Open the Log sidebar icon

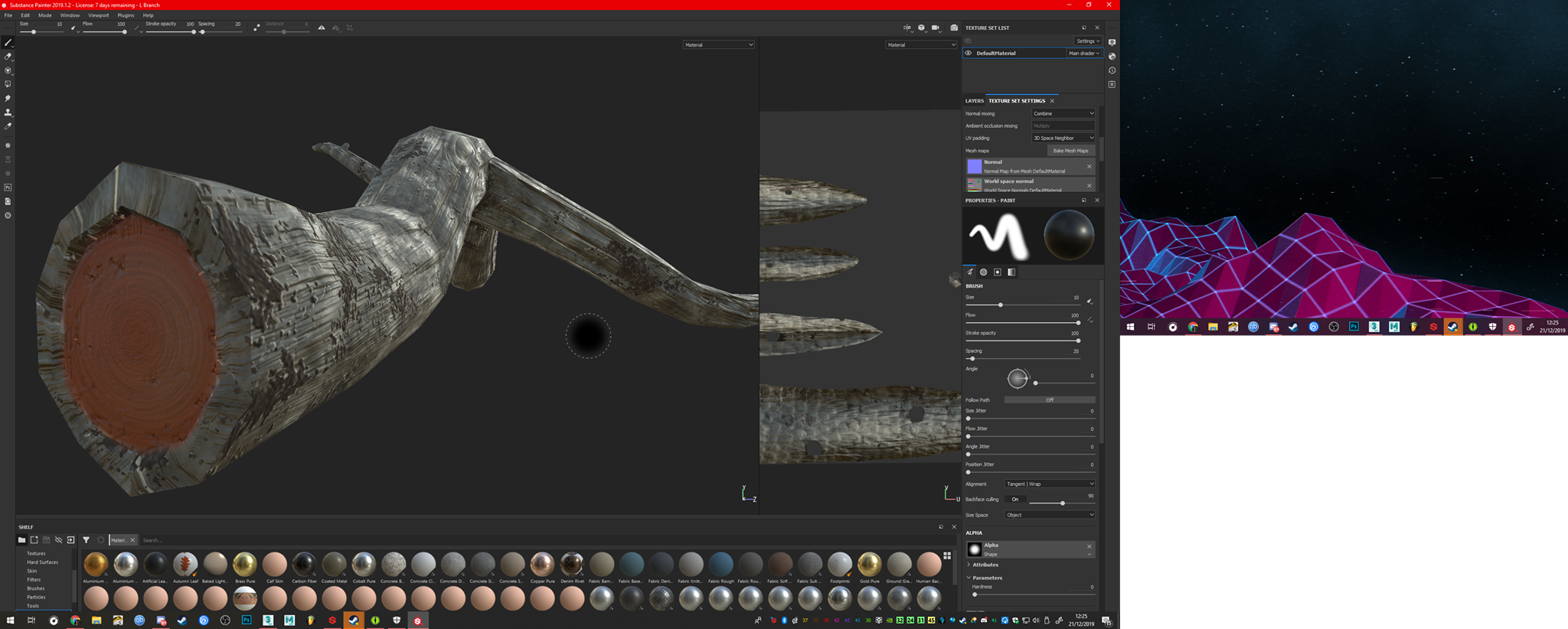click(x=1112, y=84)
